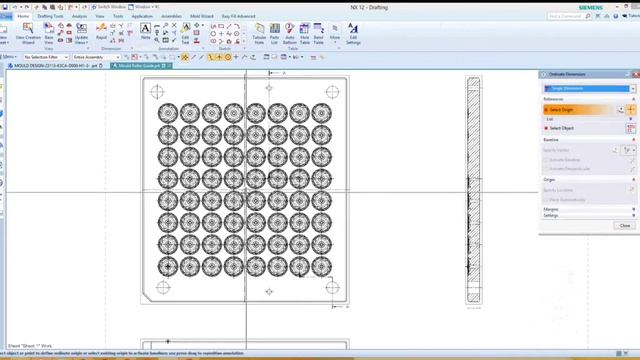Click the rectangle sketch tool icon
640x360 pixels.
221,26
